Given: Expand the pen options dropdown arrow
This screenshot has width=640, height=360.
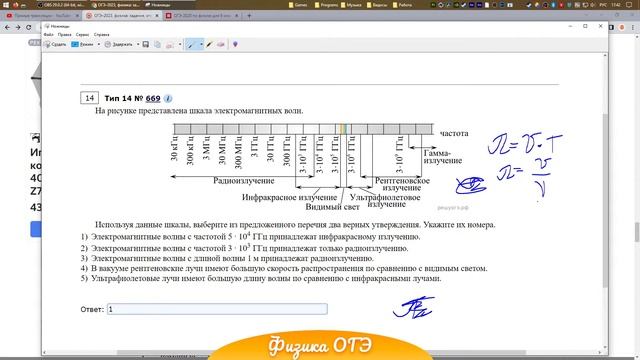Looking at the screenshot, I should [x=201, y=44].
